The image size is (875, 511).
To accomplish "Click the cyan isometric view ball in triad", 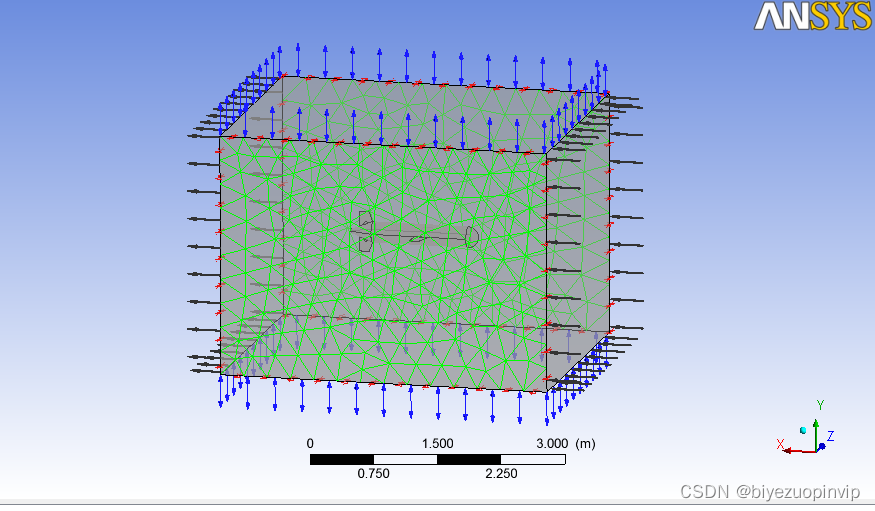I will (803, 430).
